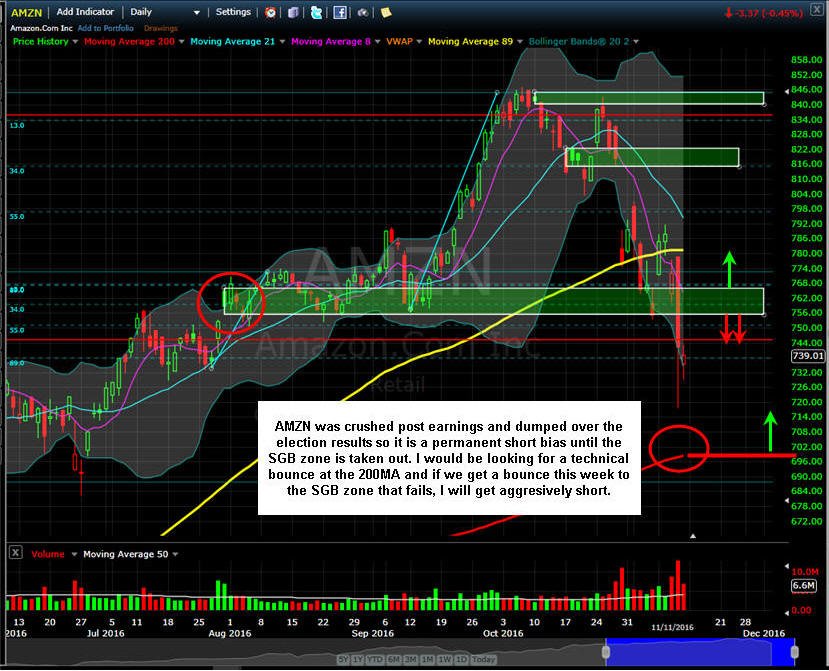This screenshot has width=829, height=671.
Task: Click the blue selected range in the navigator
Action: click(x=700, y=652)
